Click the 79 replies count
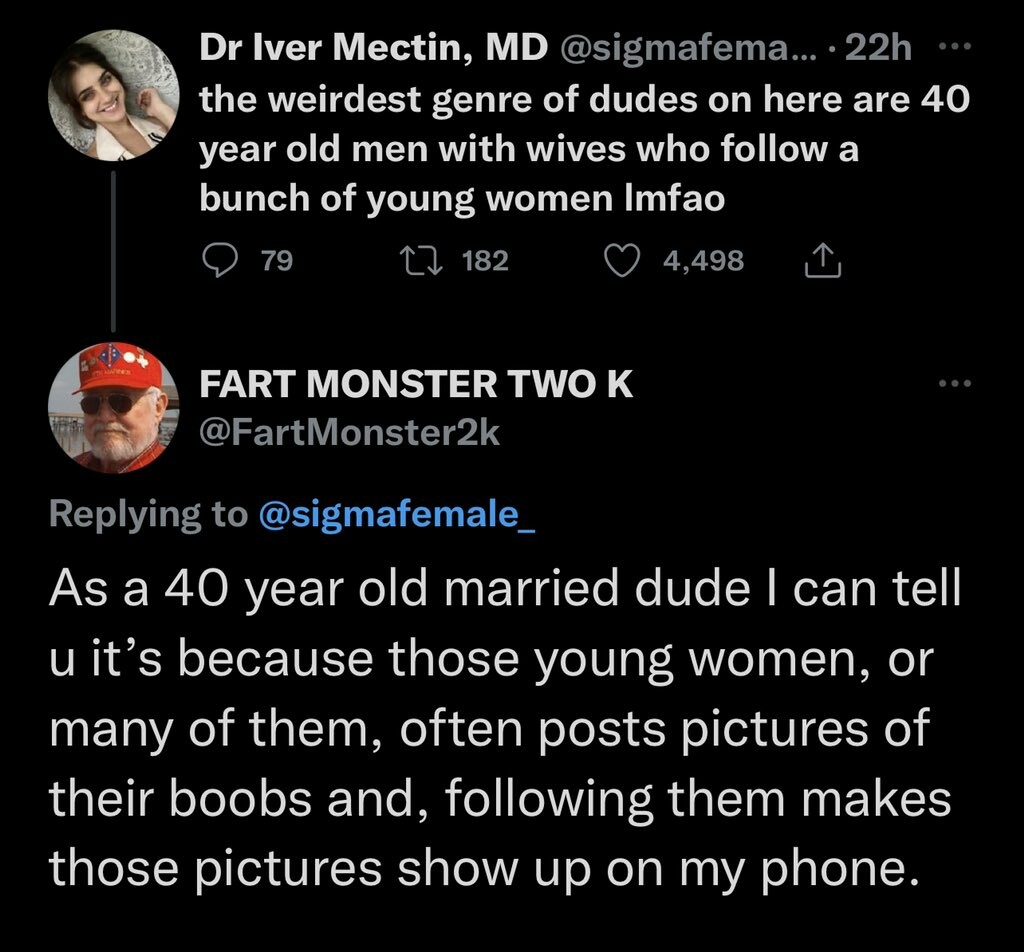1024x952 pixels. (276, 262)
